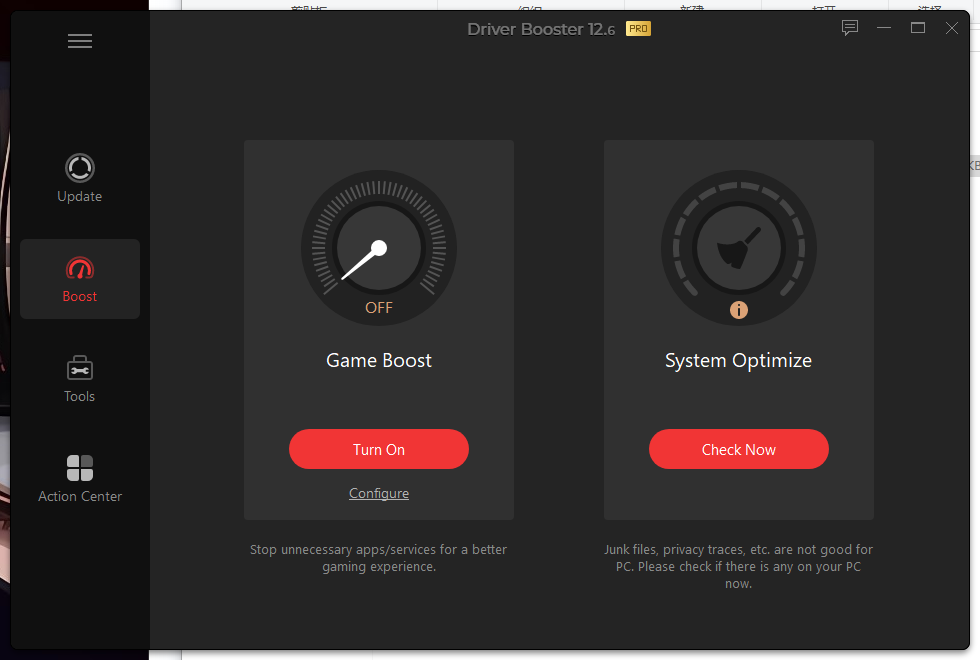Viewport: 980px width, 660px height.
Task: Switch to the Update tab label
Action: 79,196
